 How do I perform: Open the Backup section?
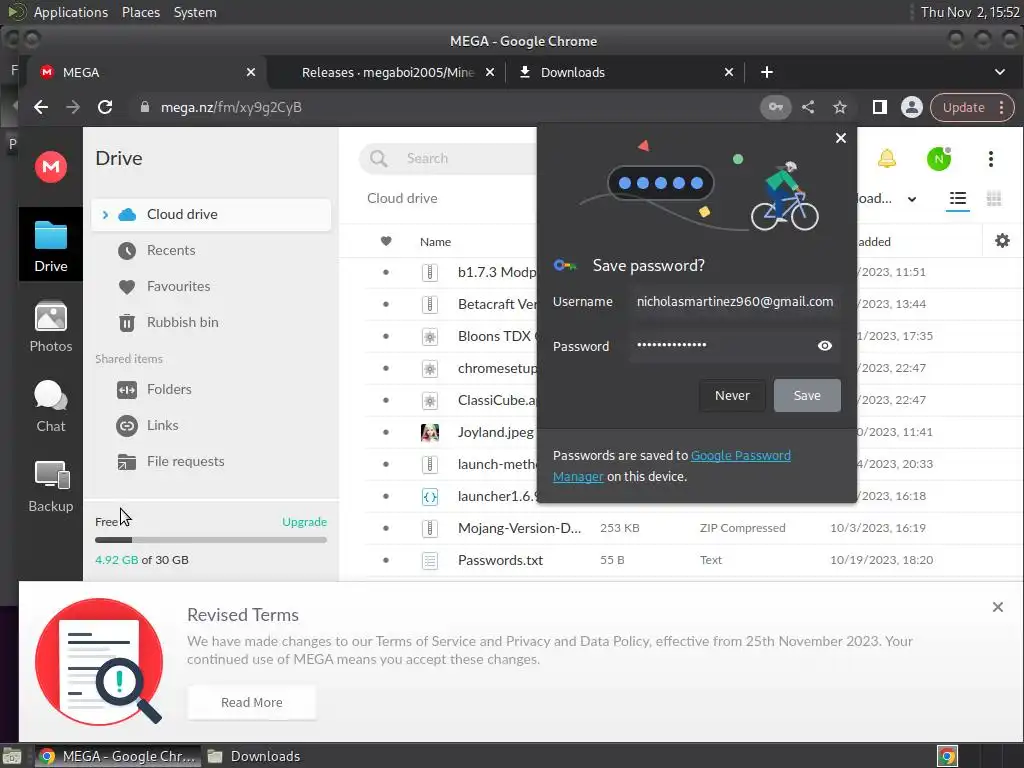(50, 487)
